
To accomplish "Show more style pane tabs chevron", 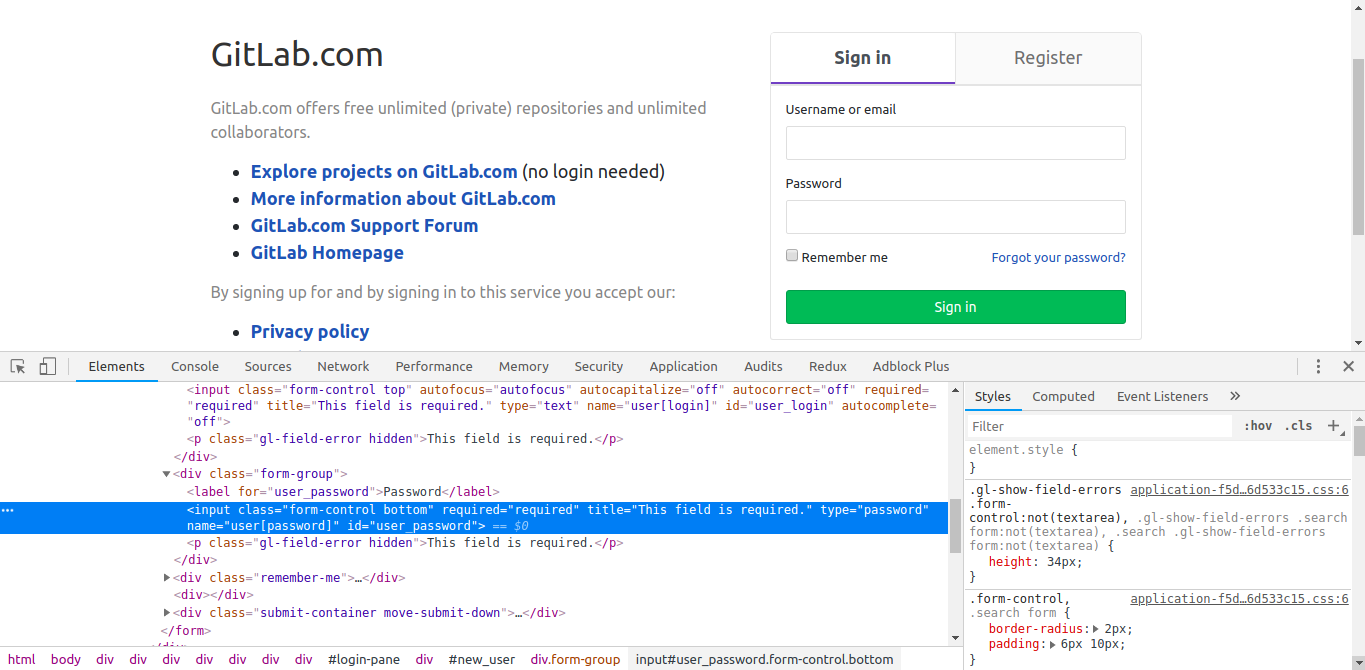I will [1235, 397].
